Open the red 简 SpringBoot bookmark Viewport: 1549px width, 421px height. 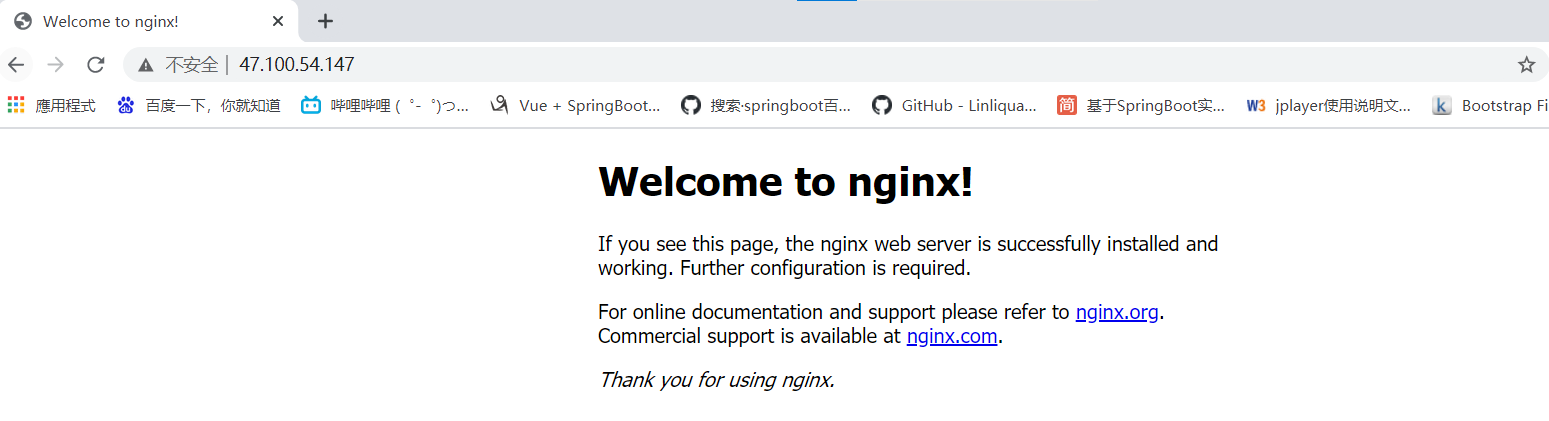1141,105
